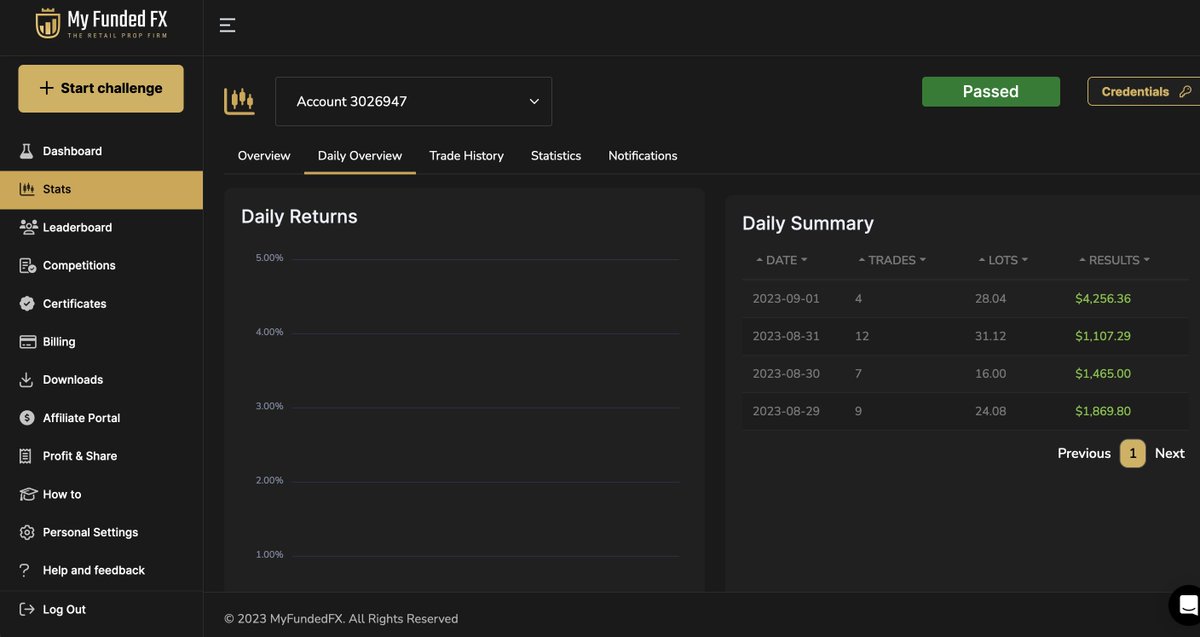
Task: Click the Daily Summary heading
Action: coord(808,223)
